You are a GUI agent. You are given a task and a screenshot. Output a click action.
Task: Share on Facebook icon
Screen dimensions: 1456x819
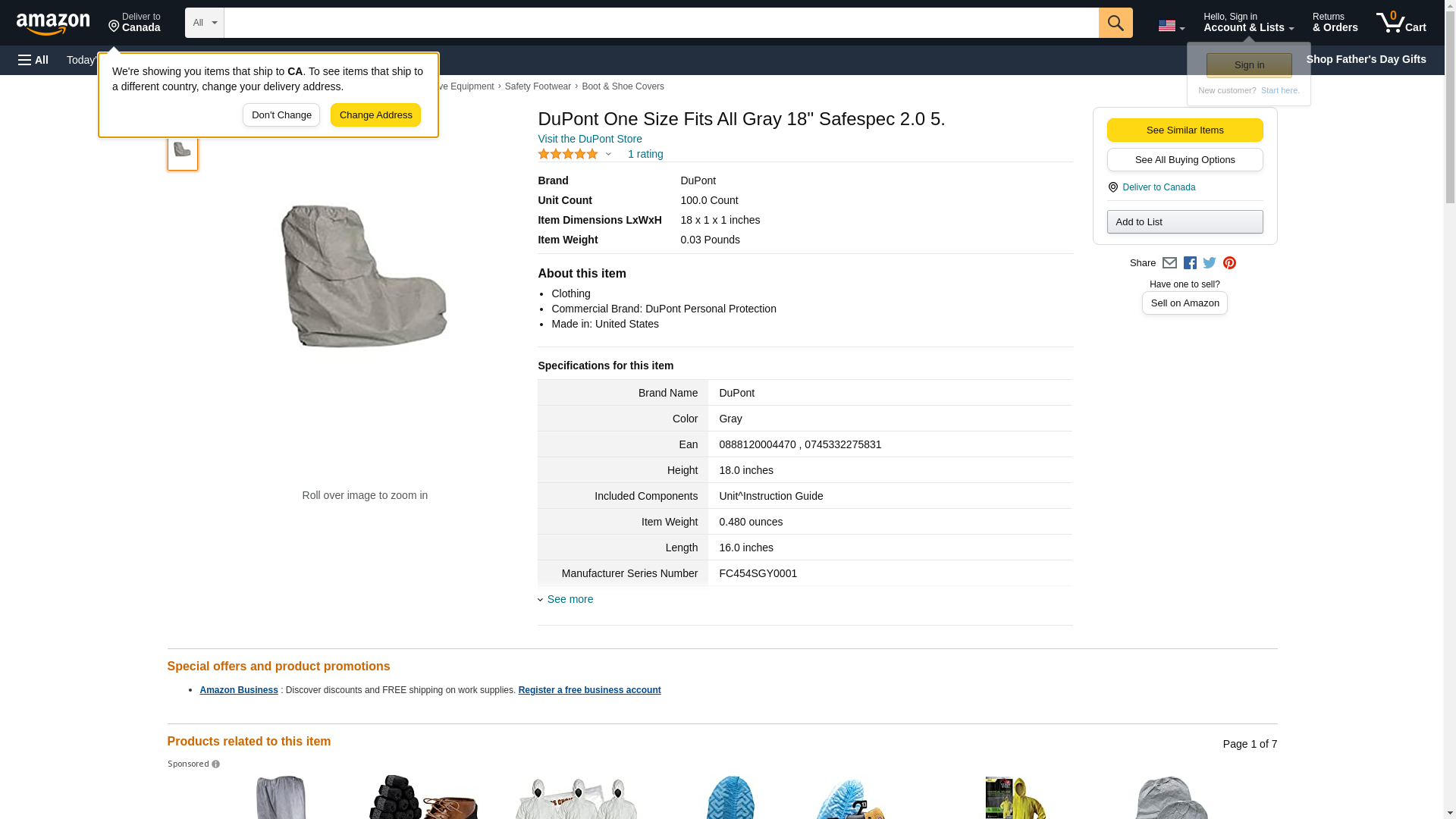(1190, 263)
